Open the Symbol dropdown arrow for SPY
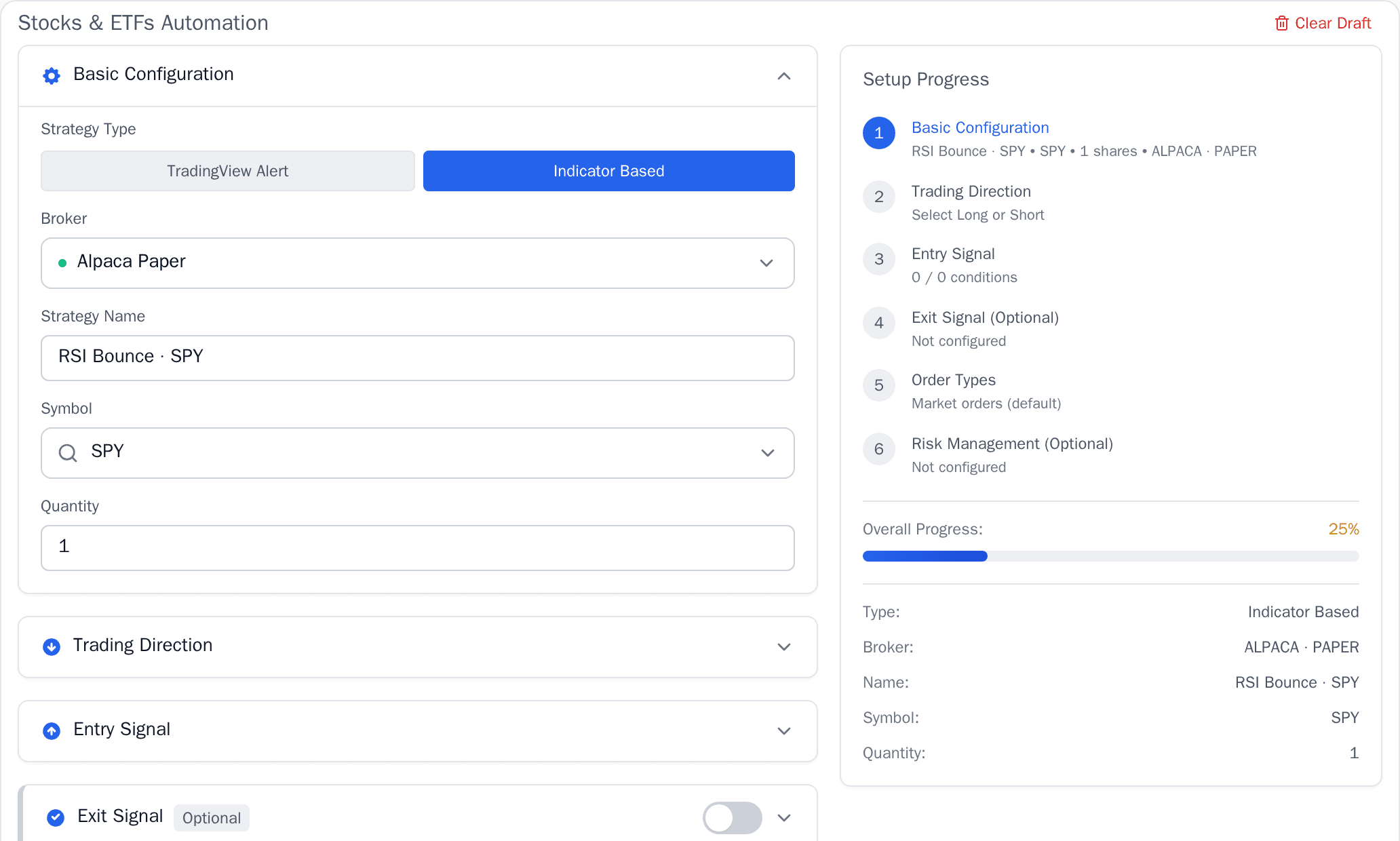 tap(767, 453)
